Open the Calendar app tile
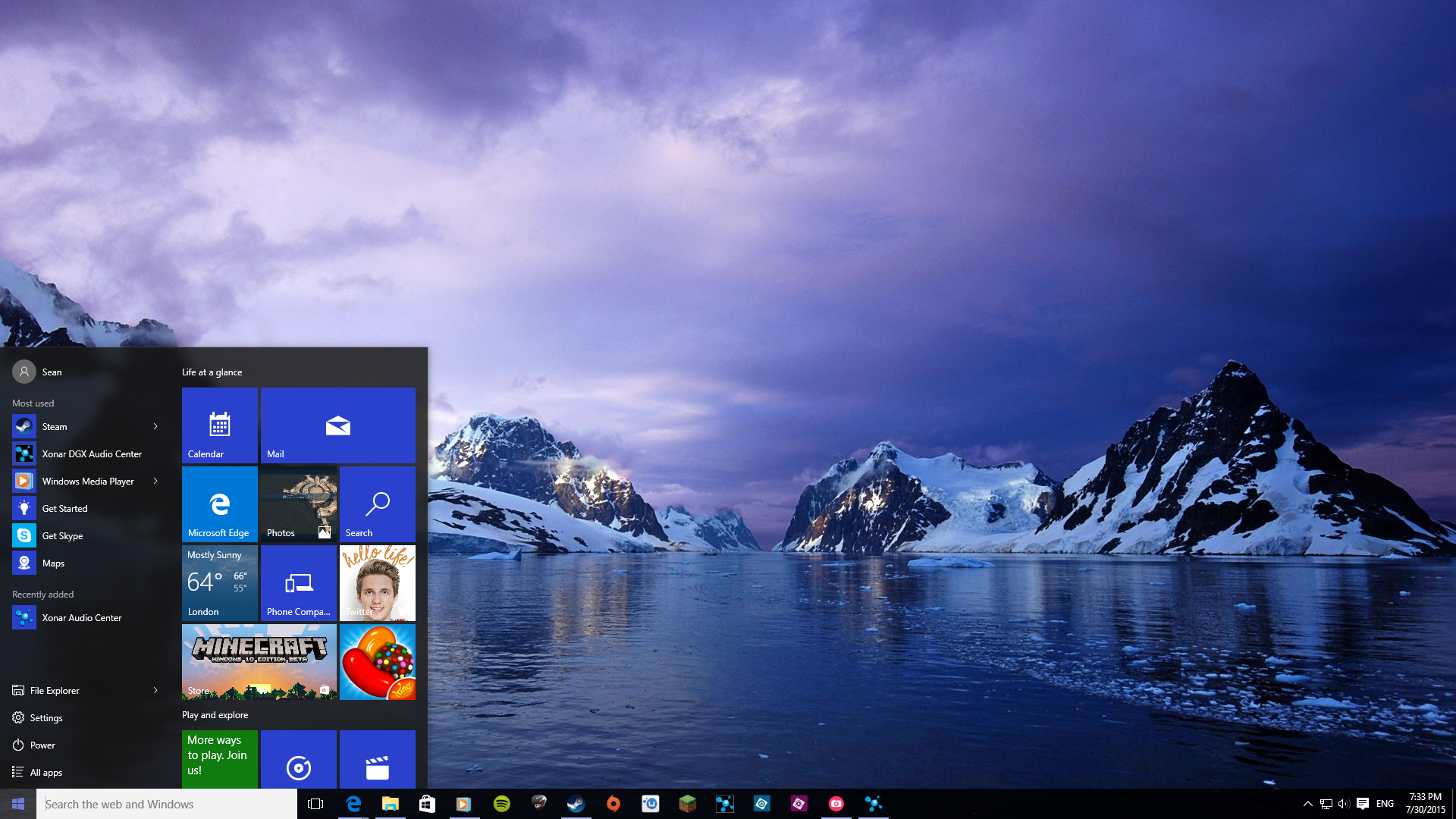This screenshot has height=819, width=1456. 219,424
